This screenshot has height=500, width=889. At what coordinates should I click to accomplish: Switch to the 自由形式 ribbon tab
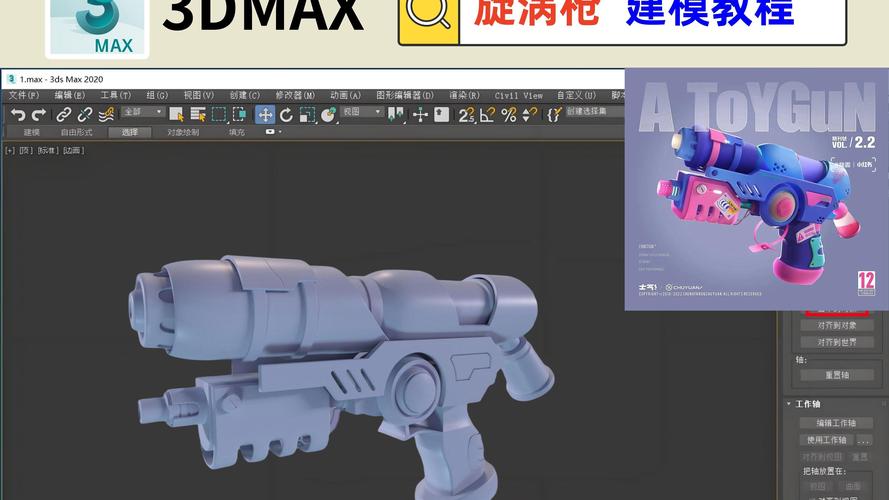tap(77, 132)
